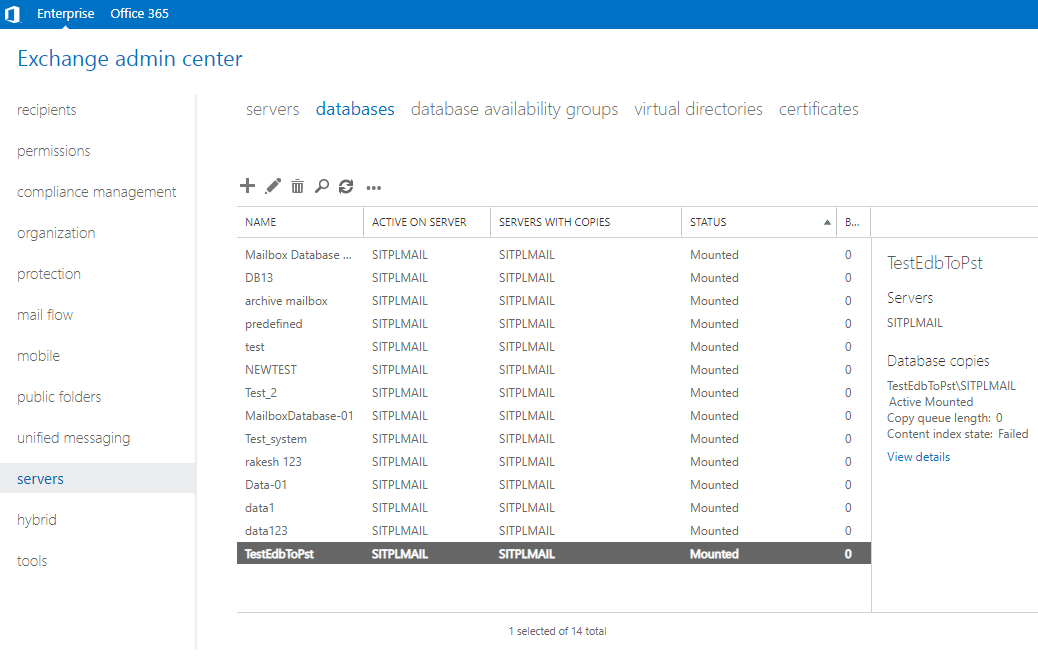
Task: Switch to the servers tab
Action: [x=272, y=109]
